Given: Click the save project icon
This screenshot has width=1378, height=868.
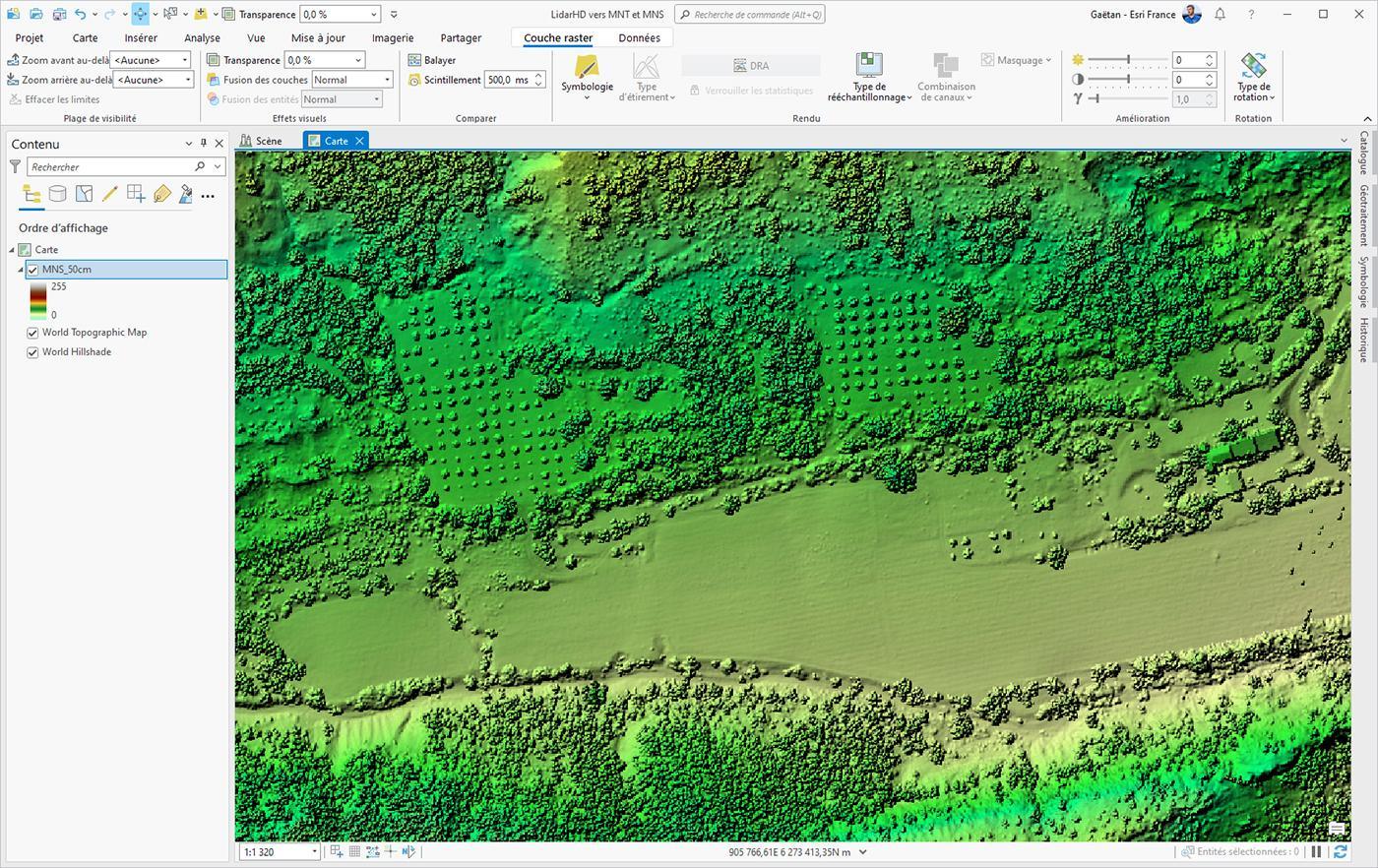Looking at the screenshot, I should [x=60, y=15].
